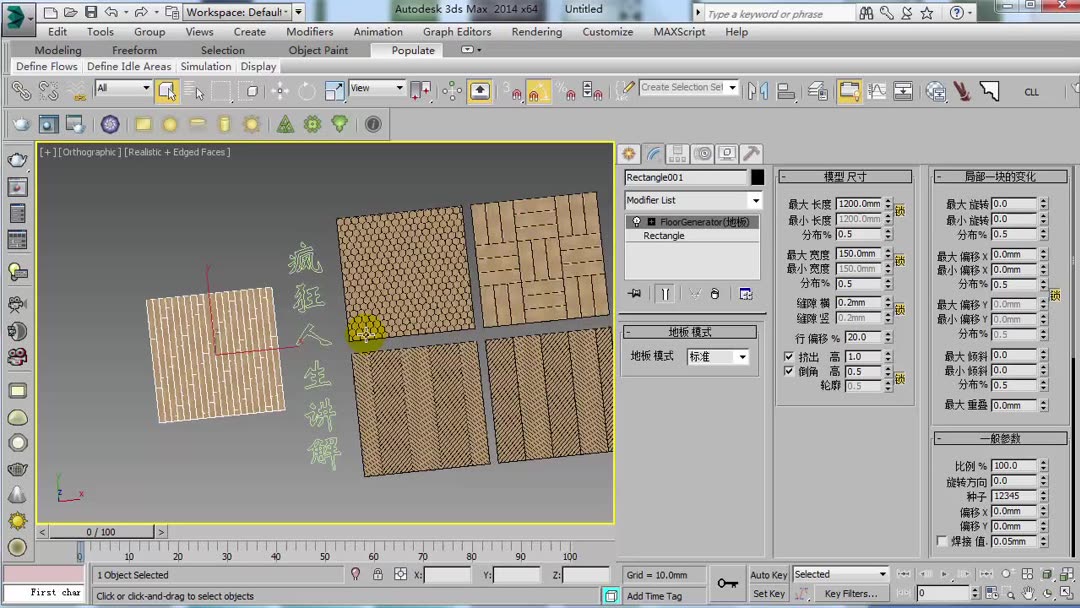
Task: Click the Set Key button
Action: click(x=770, y=592)
